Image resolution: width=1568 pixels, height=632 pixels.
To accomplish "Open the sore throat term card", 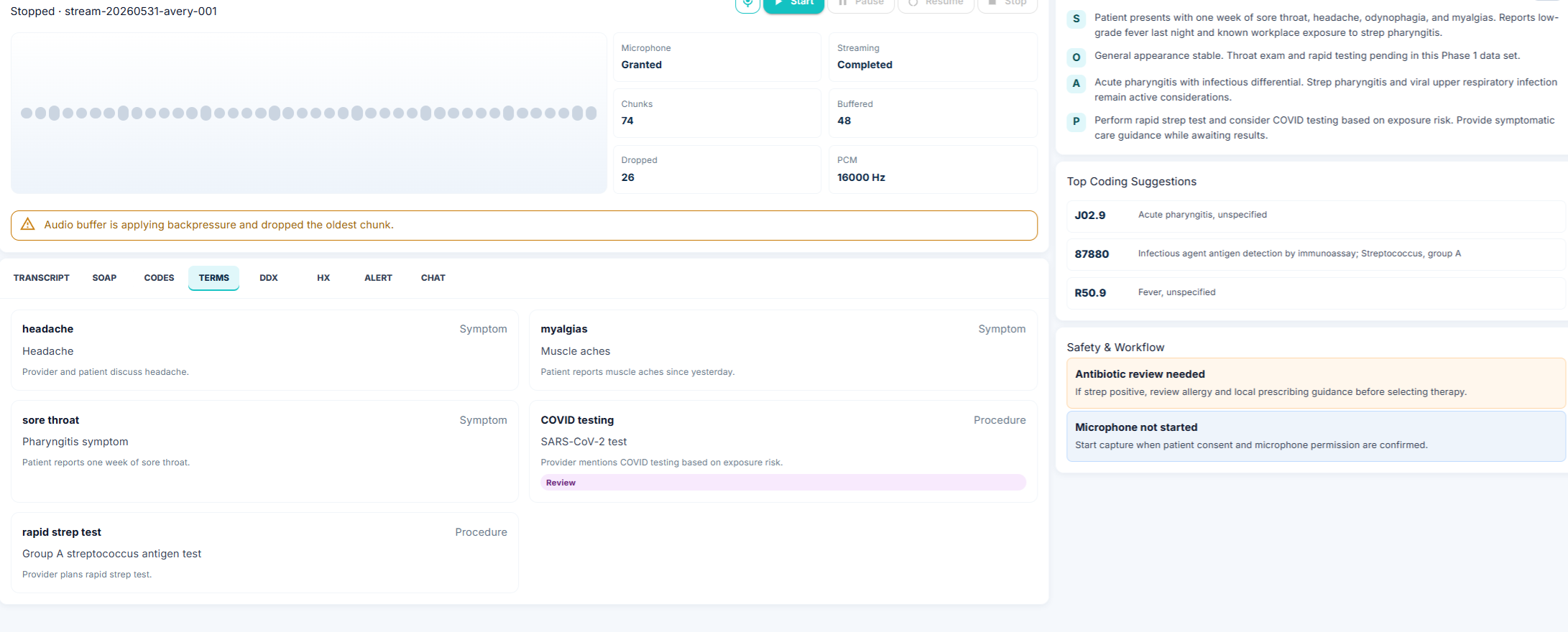I will pos(264,451).
